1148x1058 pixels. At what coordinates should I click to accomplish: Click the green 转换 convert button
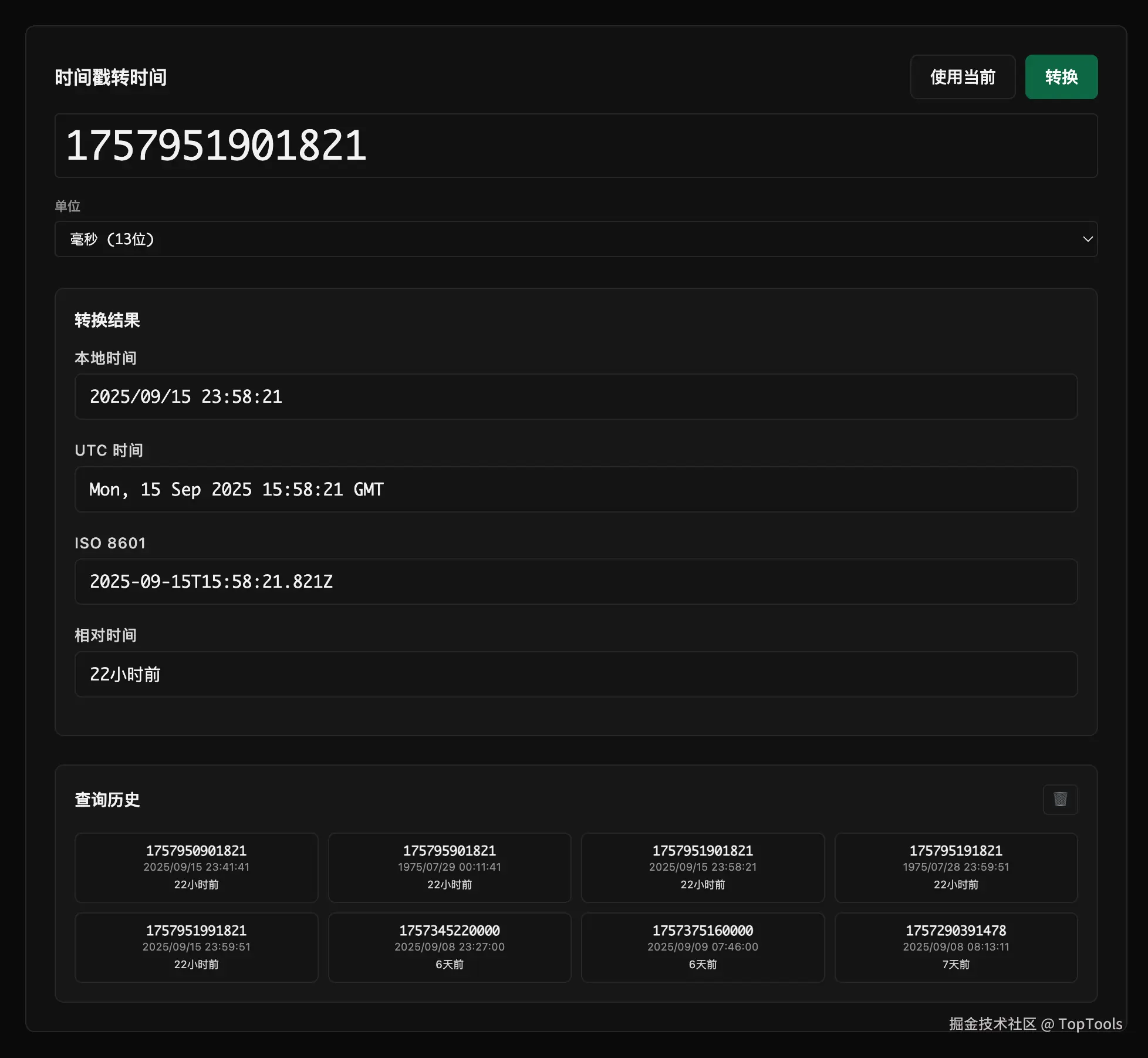(1061, 76)
